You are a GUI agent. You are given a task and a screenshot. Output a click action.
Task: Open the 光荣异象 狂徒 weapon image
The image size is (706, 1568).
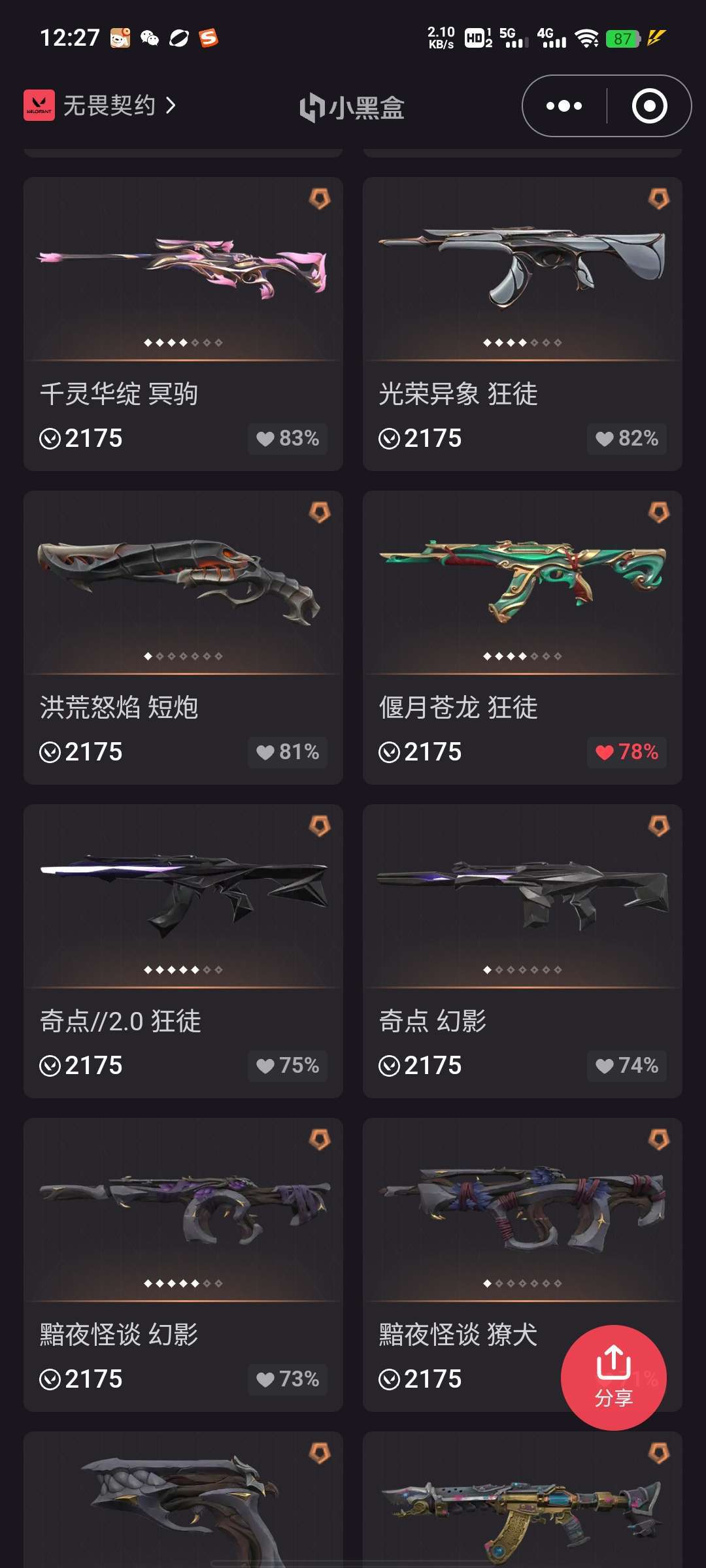coord(522,267)
